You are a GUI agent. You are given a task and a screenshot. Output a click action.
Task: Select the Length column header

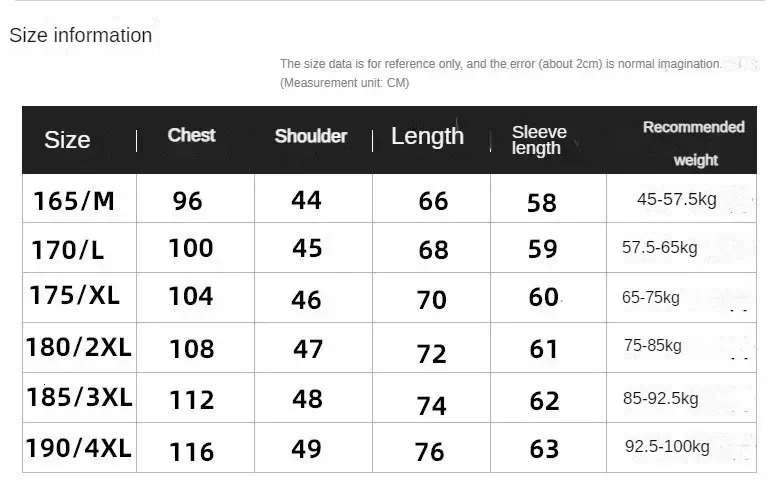click(x=427, y=137)
